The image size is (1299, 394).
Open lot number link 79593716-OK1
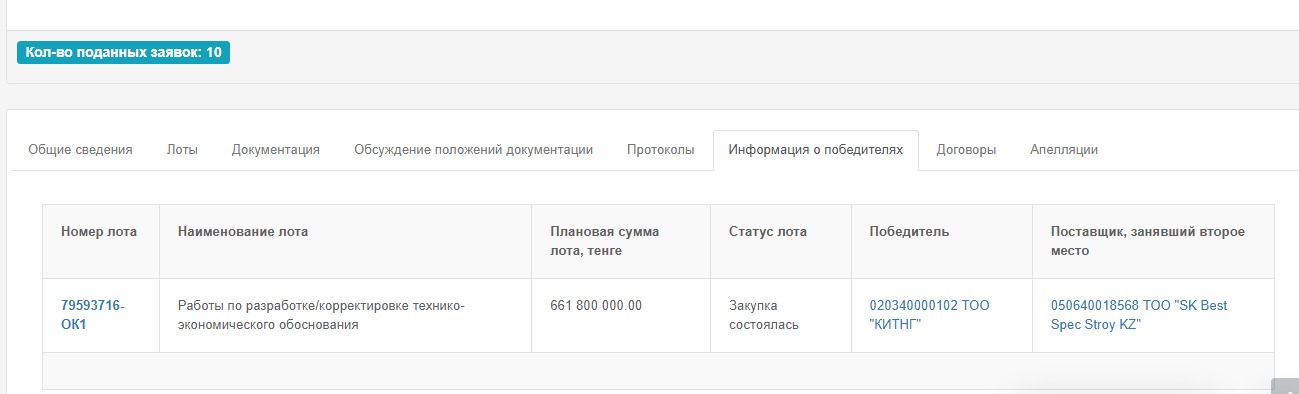[93, 314]
